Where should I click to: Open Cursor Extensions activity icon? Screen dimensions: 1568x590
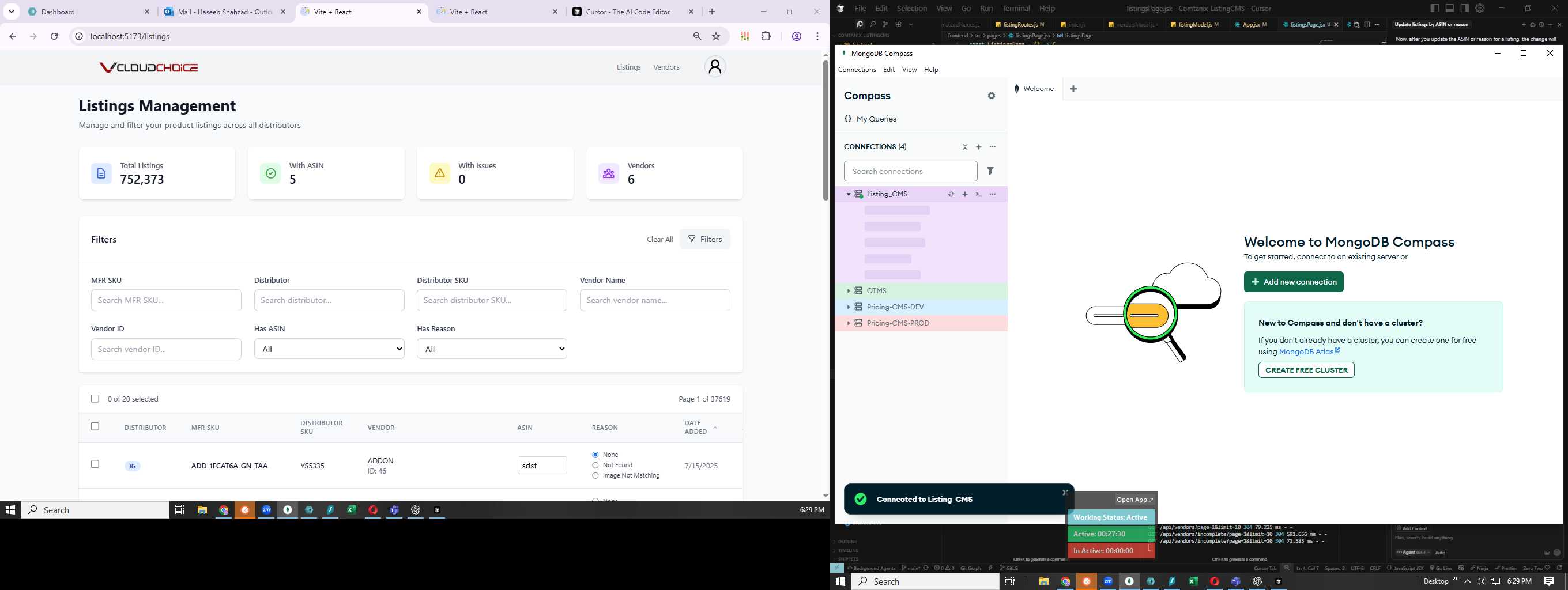[898, 24]
